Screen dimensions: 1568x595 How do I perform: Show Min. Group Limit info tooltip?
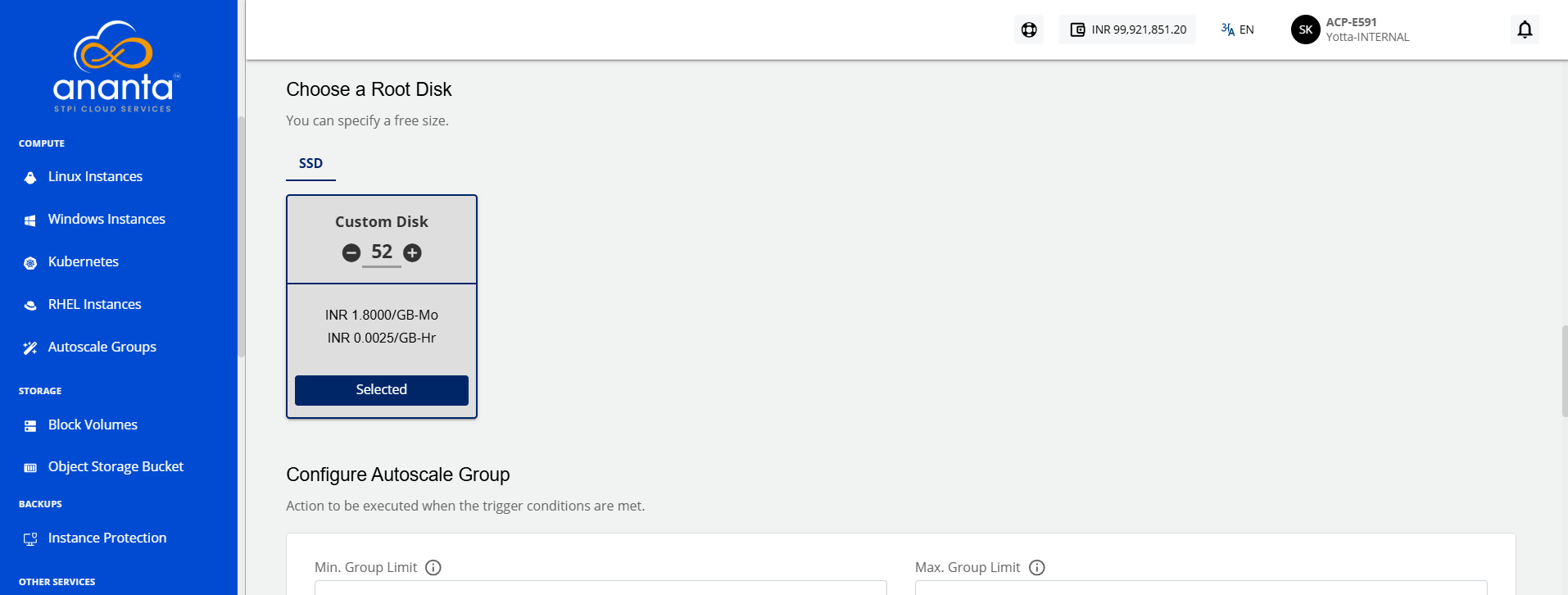pos(433,567)
